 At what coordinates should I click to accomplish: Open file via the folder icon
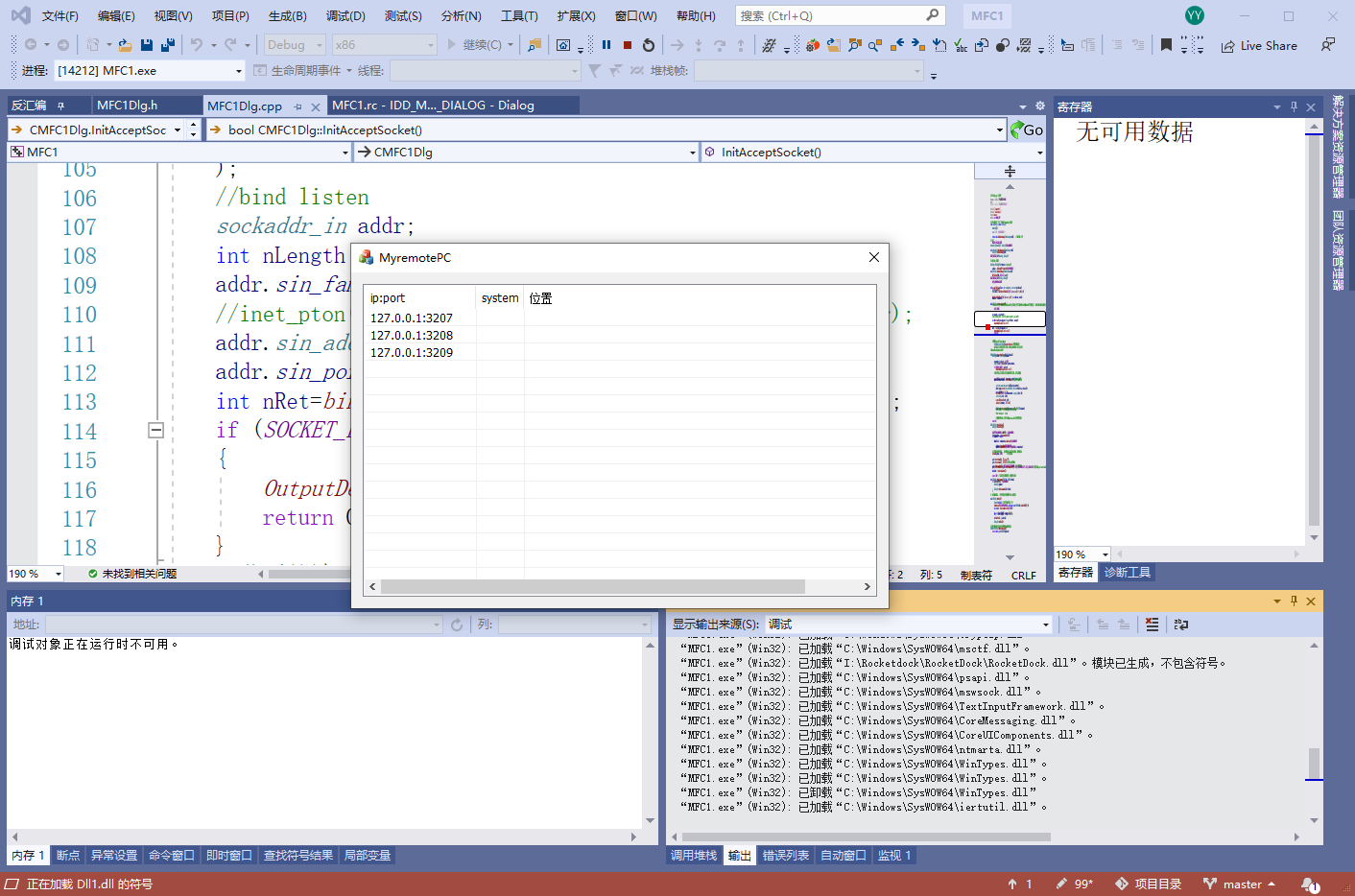click(125, 45)
